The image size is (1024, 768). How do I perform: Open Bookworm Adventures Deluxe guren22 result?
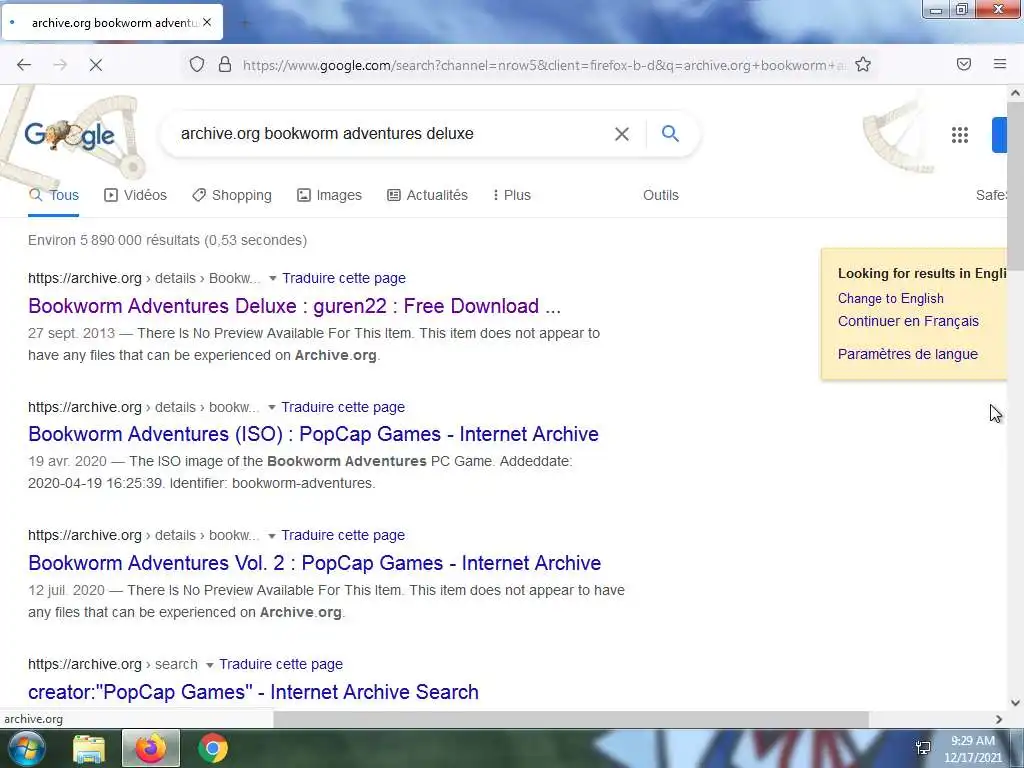tap(295, 306)
